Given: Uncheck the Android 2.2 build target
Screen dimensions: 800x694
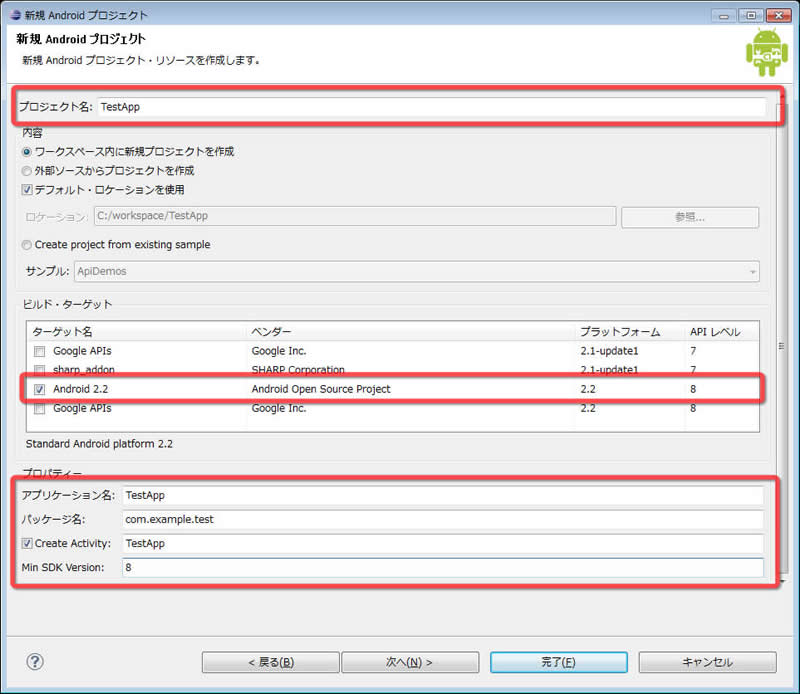Looking at the screenshot, I should pyautogui.click(x=39, y=389).
